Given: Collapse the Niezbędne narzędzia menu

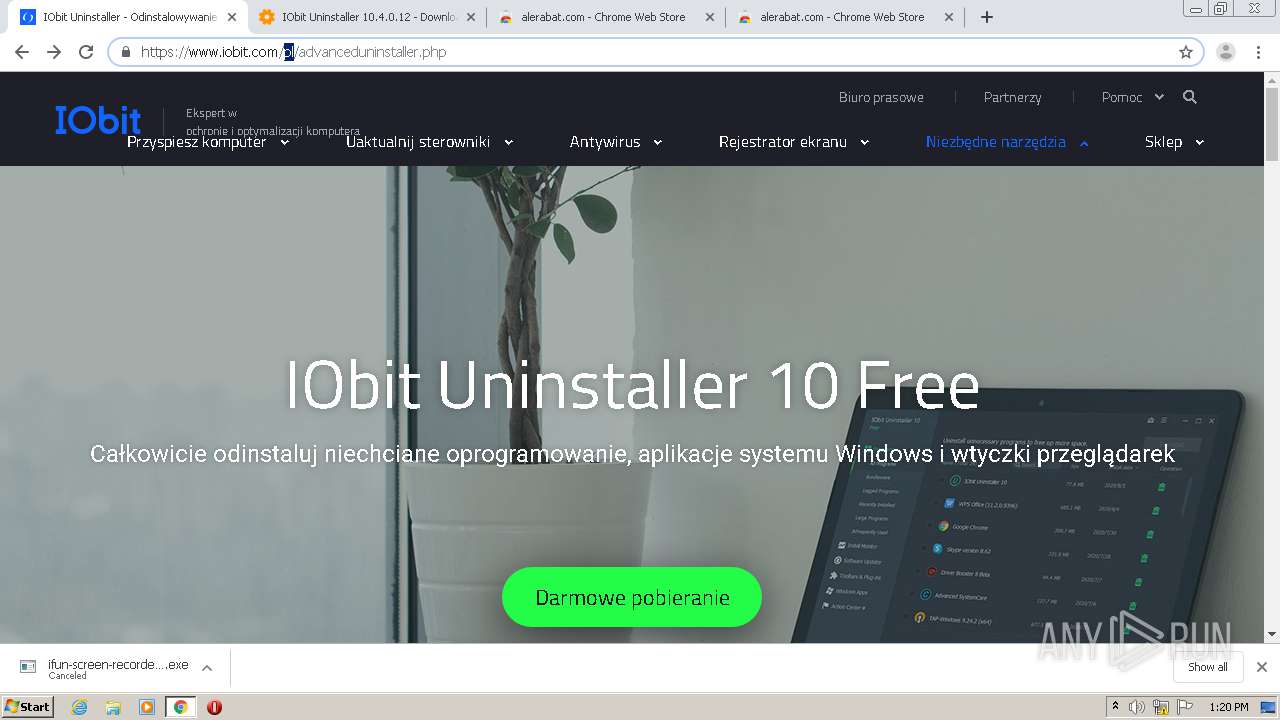Looking at the screenshot, I should click(x=1007, y=142).
